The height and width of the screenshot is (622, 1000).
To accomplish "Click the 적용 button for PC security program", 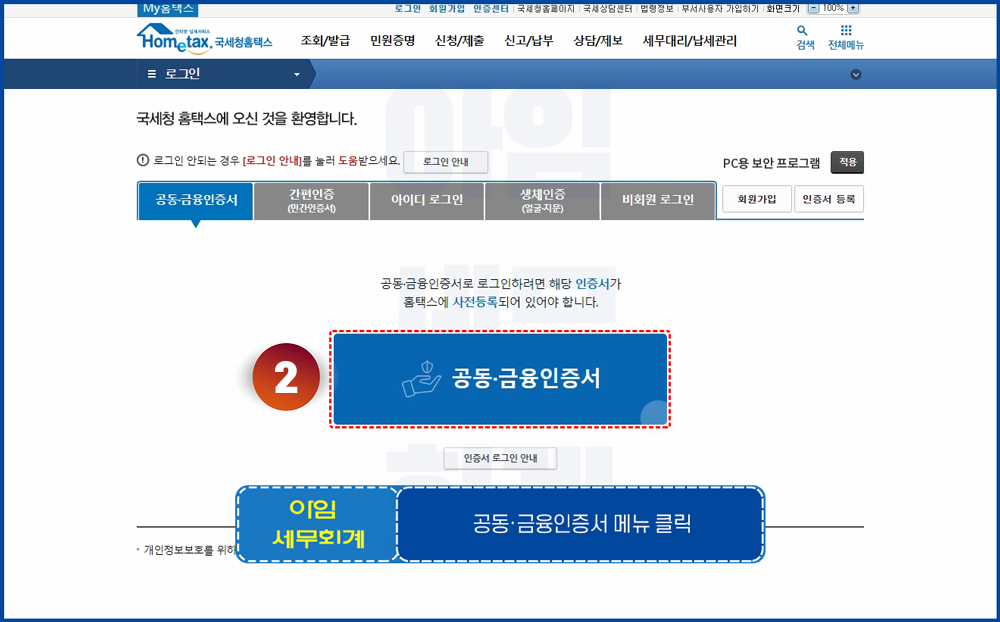I will click(x=847, y=162).
